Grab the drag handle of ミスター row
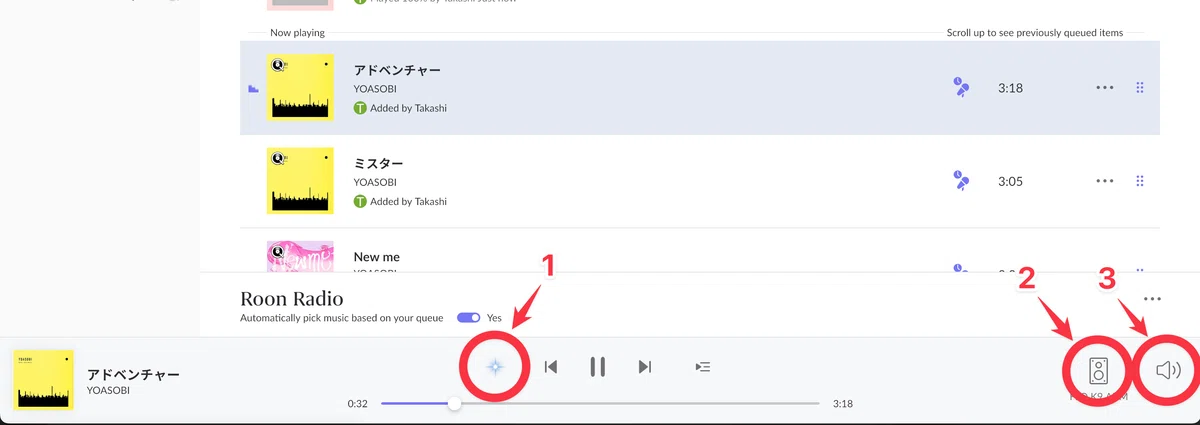Image resolution: width=1200 pixels, height=425 pixels. [x=1140, y=181]
